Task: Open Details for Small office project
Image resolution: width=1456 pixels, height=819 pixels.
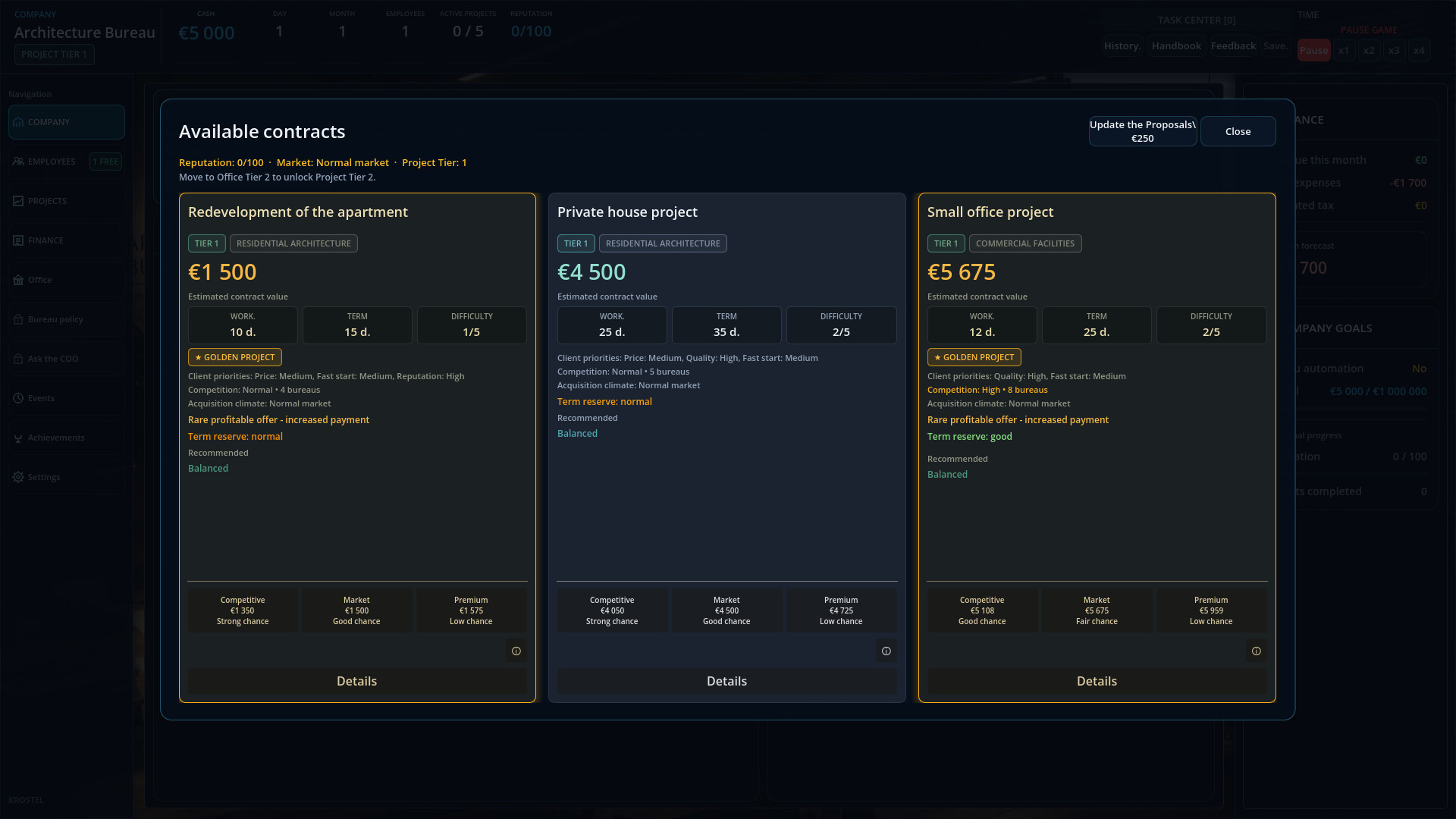Action: point(1097,681)
